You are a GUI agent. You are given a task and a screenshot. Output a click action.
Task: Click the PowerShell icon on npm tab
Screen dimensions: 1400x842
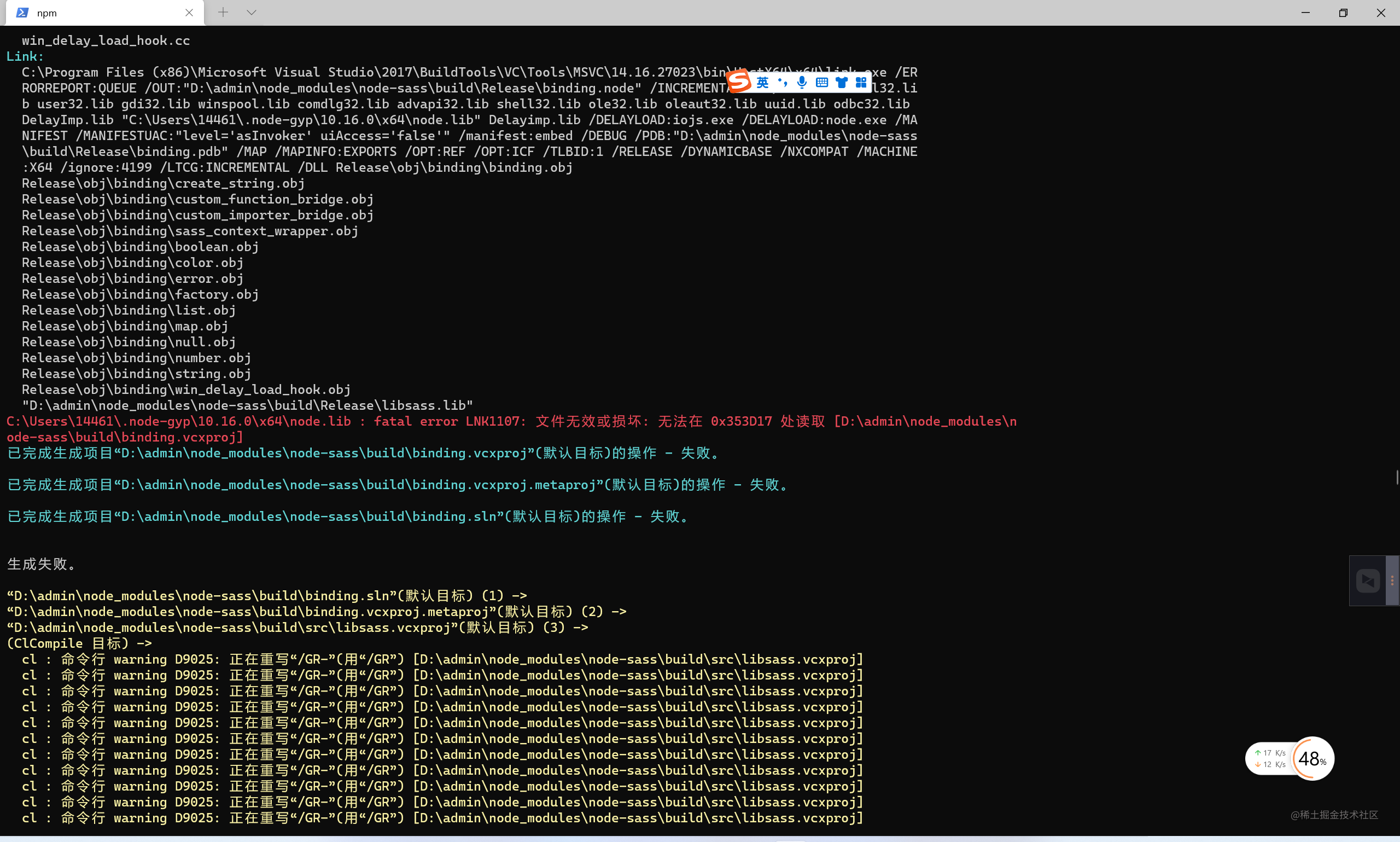[x=22, y=13]
